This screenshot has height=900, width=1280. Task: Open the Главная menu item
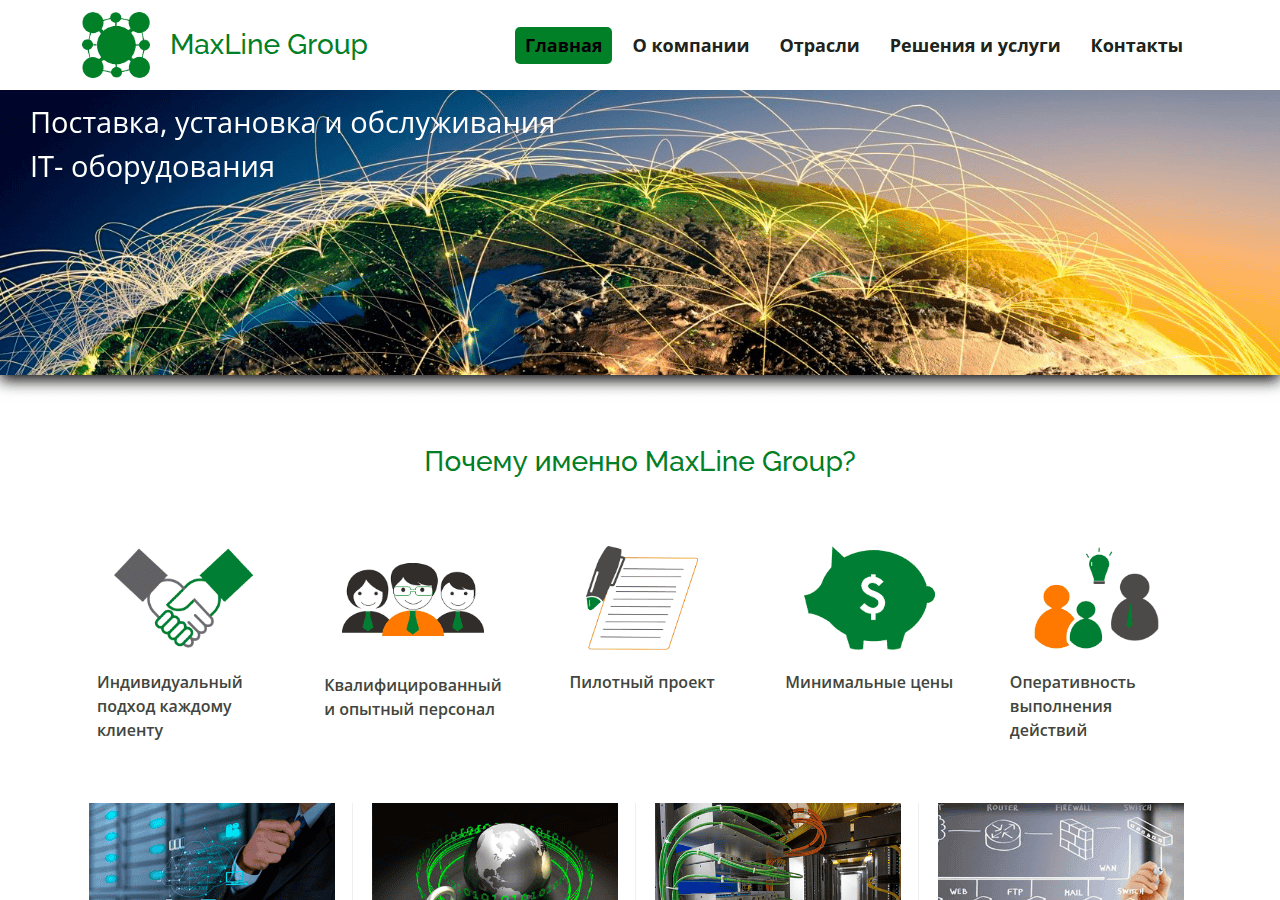(x=563, y=45)
